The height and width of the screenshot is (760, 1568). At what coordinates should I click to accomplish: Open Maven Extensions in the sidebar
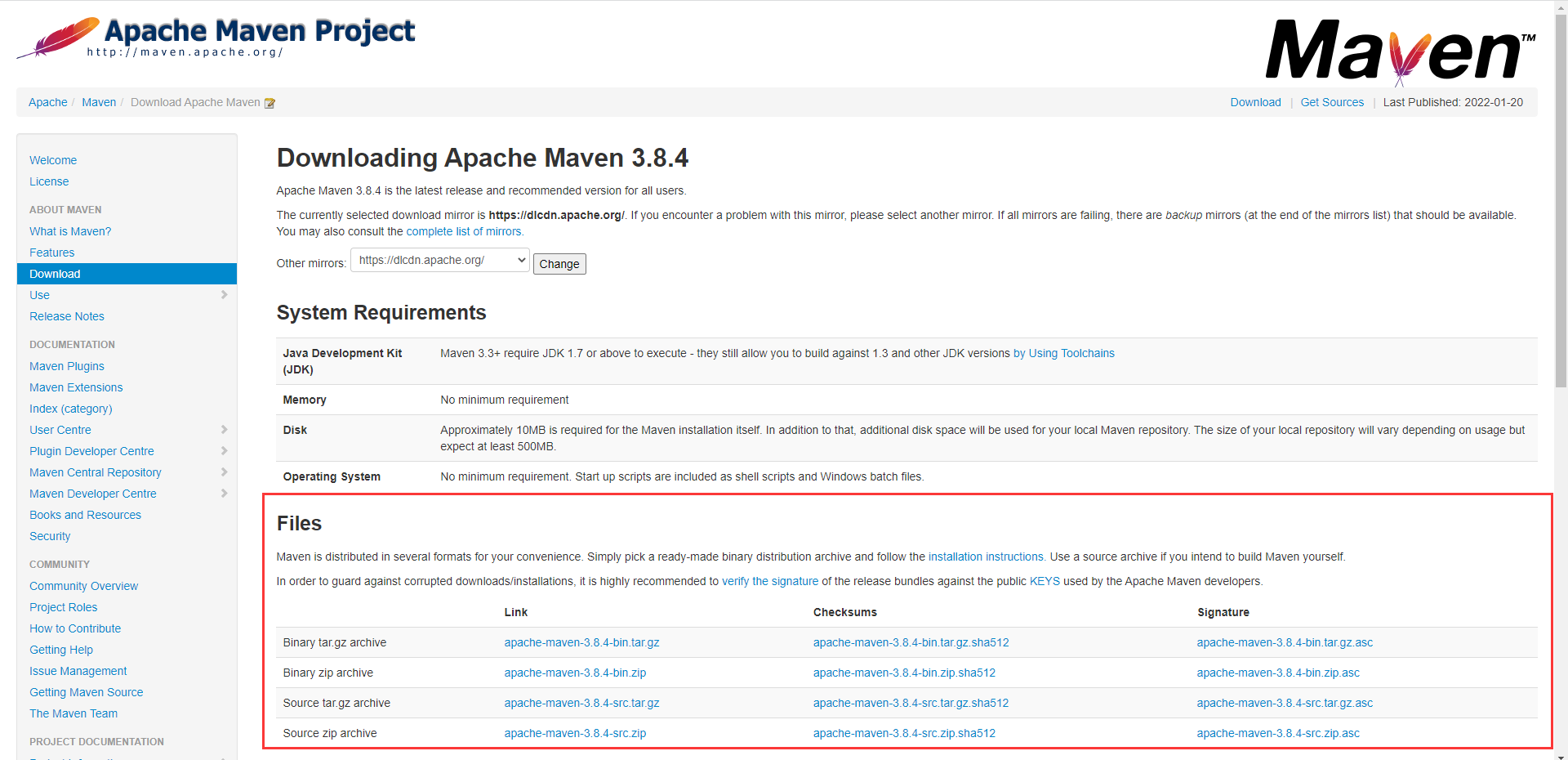tap(76, 387)
